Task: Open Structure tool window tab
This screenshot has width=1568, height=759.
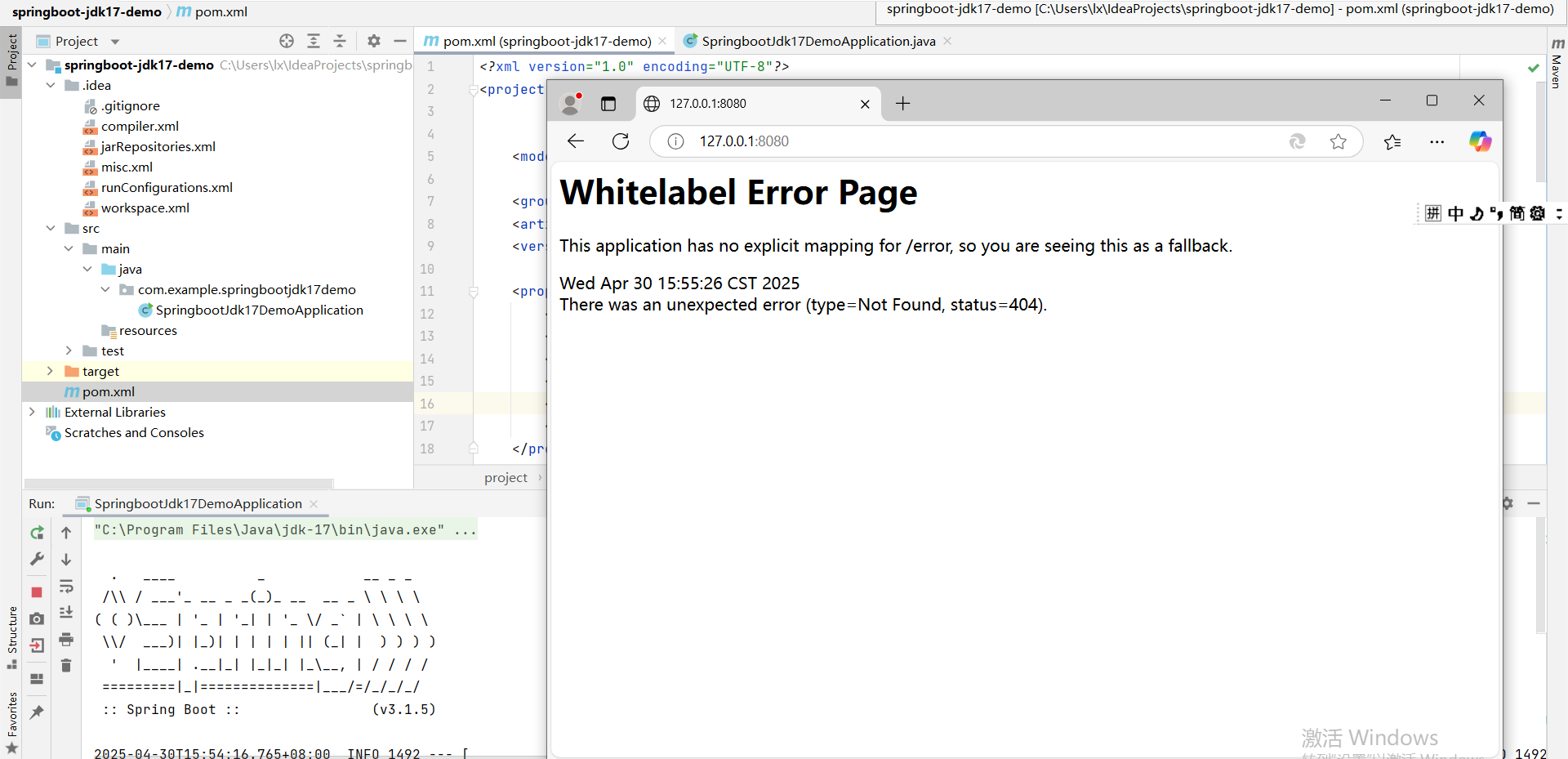Action: pos(11,637)
